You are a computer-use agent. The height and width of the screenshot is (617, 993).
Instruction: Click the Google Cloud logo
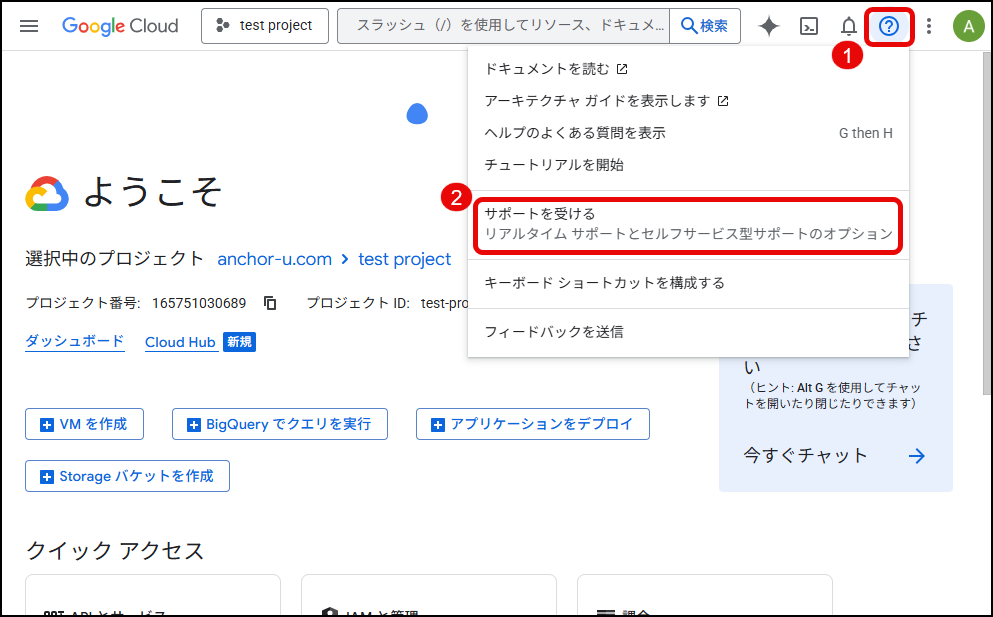[x=120, y=26]
